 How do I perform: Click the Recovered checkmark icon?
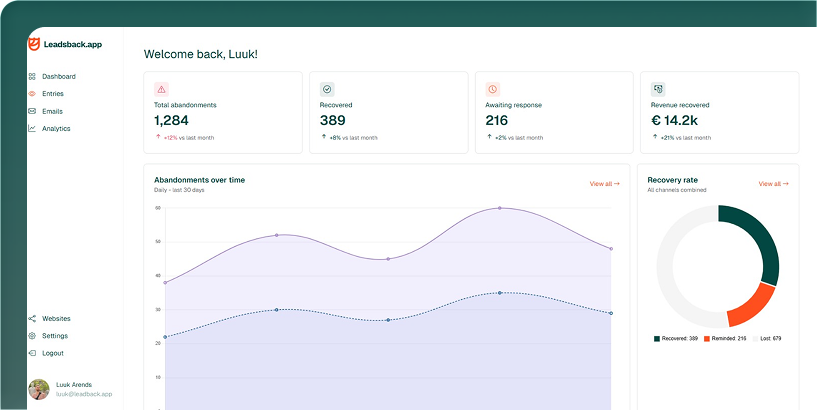(x=327, y=89)
